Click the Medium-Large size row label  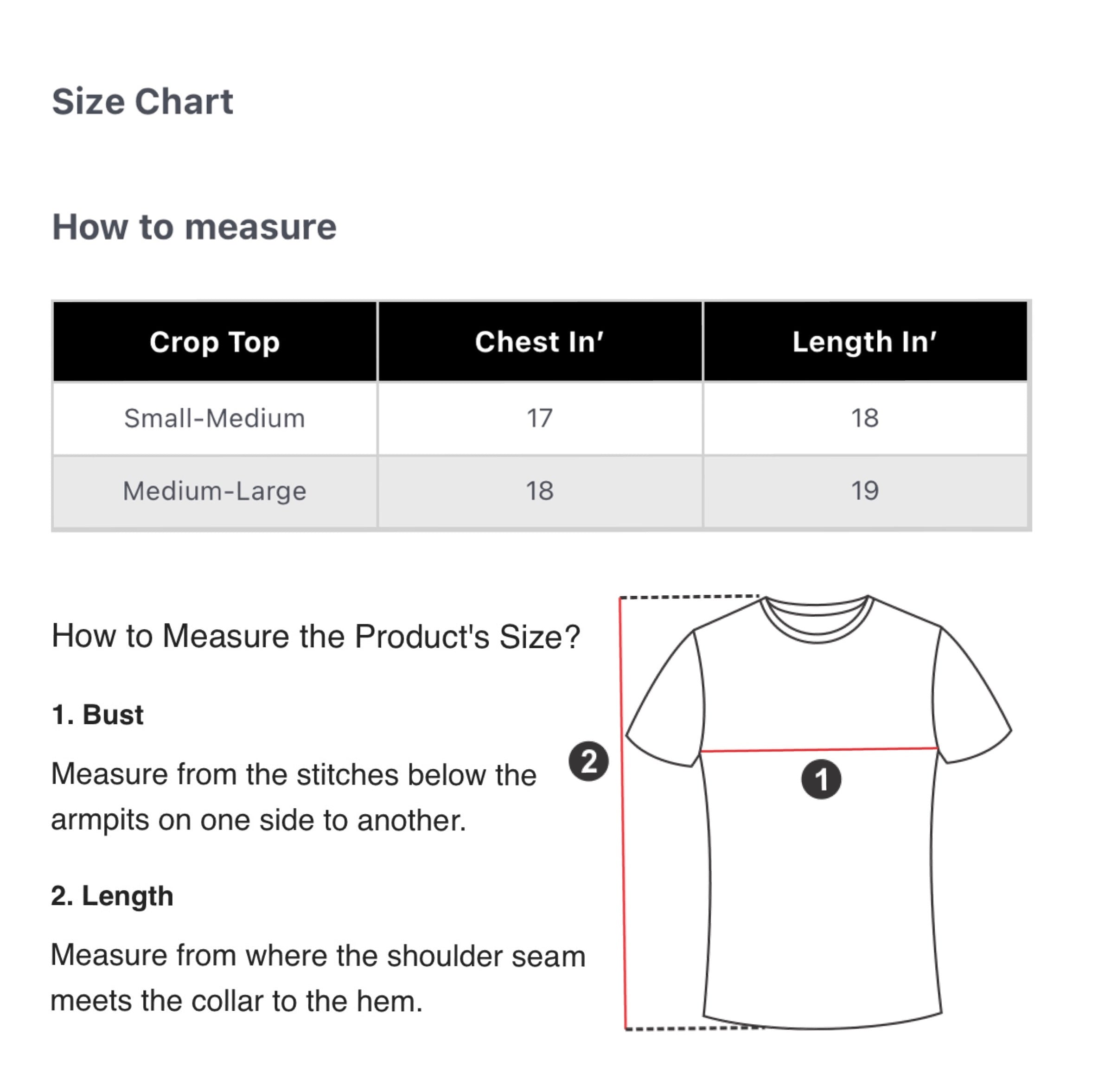point(215,491)
